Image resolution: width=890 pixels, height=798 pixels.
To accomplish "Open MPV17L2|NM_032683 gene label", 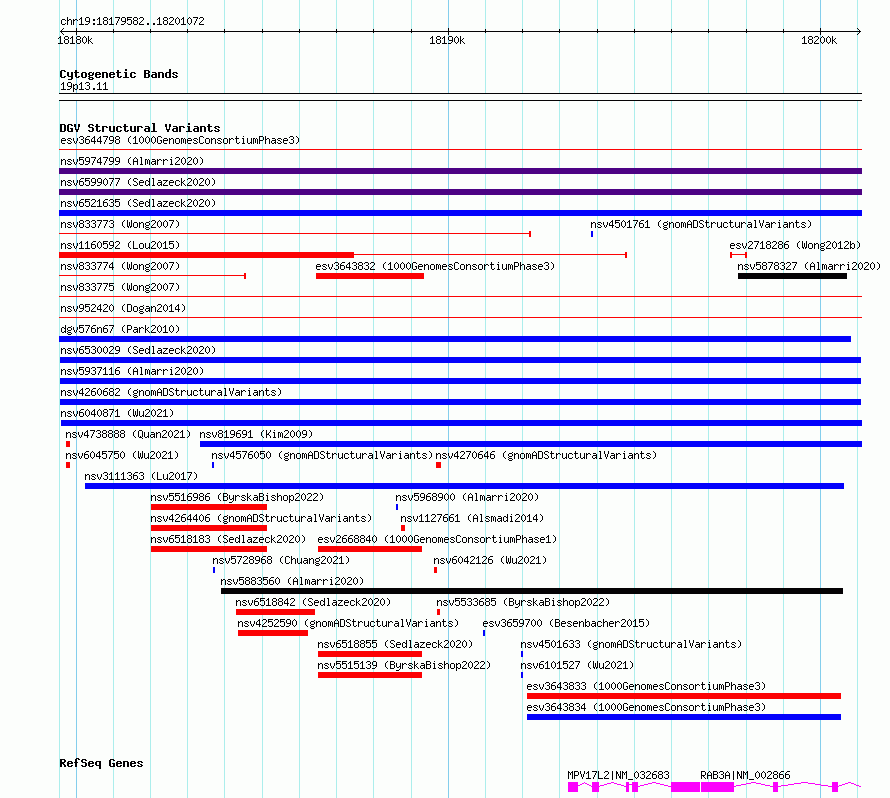I will click(619, 775).
